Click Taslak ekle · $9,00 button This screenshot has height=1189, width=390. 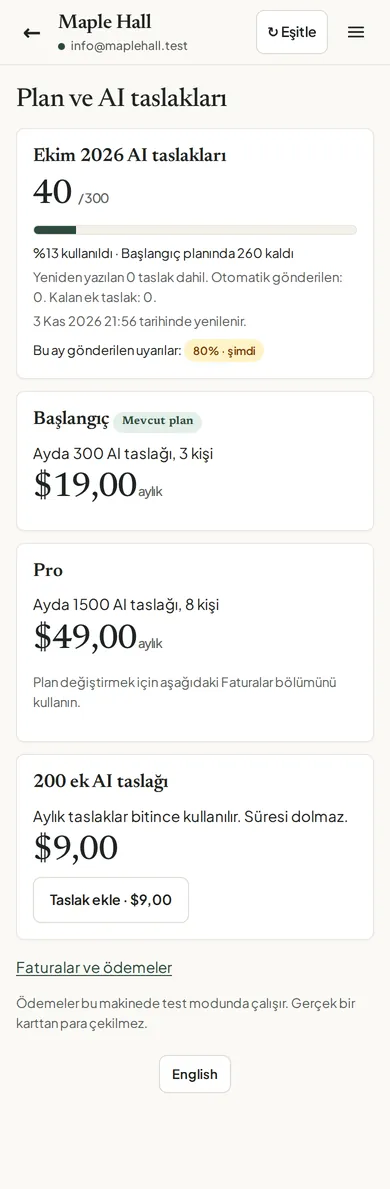coord(111,900)
